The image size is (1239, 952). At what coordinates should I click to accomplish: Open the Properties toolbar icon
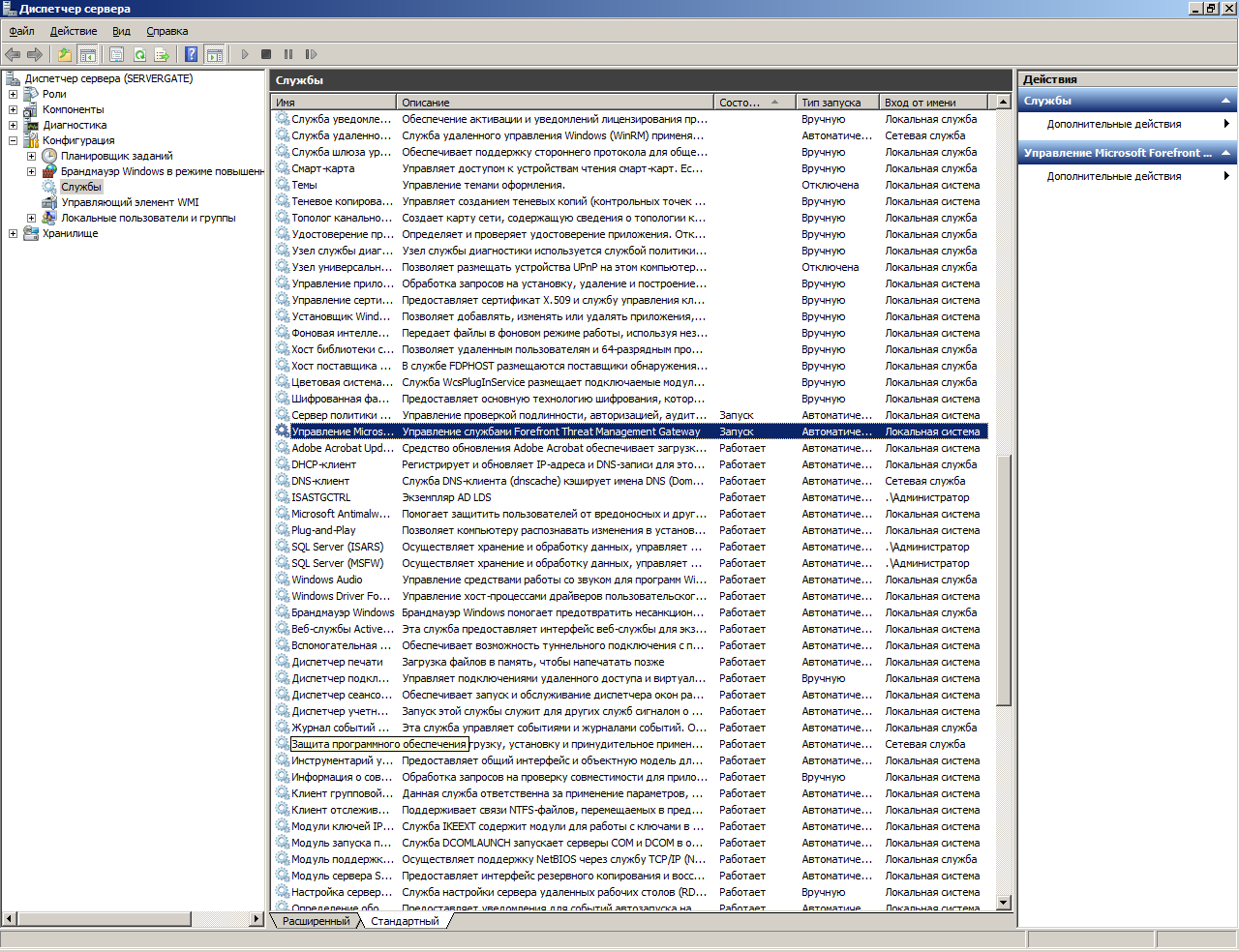[x=117, y=55]
